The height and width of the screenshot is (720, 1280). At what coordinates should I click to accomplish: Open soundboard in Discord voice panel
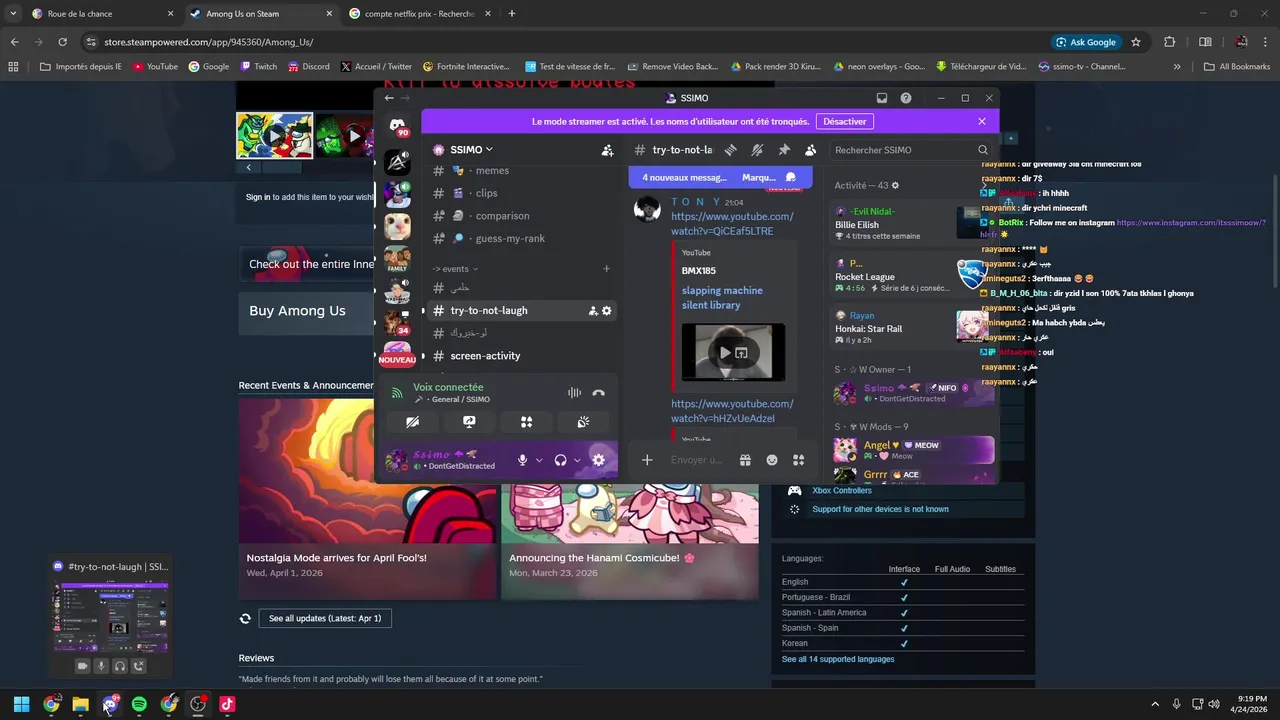[583, 422]
